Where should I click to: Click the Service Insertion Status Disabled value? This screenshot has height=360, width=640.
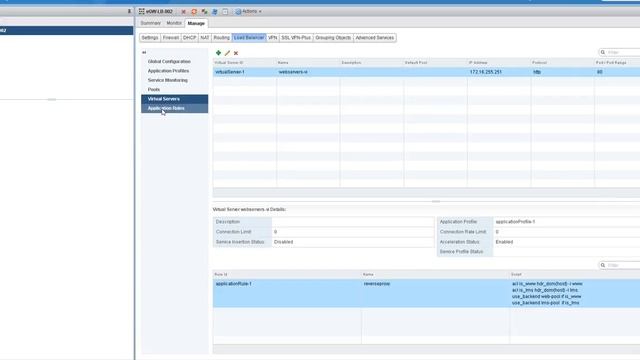point(283,242)
